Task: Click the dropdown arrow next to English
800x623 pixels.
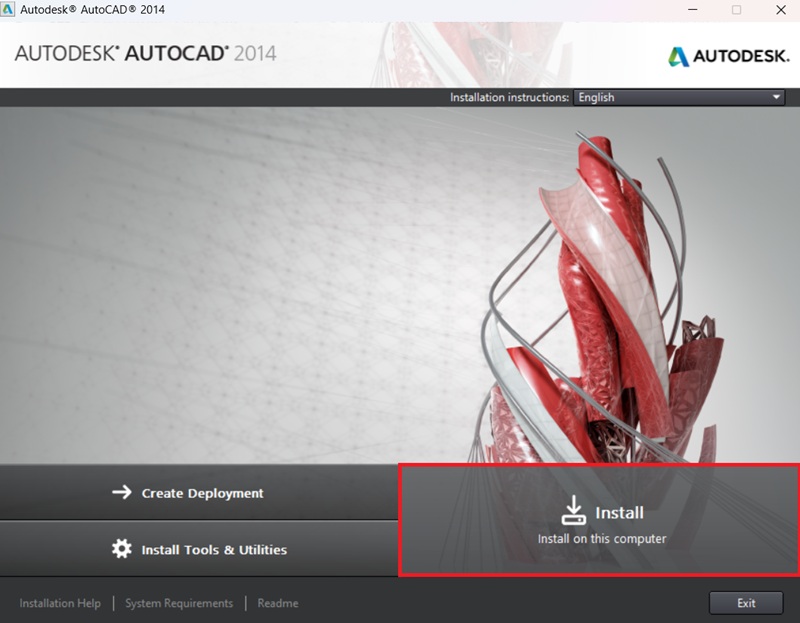Action: pyautogui.click(x=775, y=97)
